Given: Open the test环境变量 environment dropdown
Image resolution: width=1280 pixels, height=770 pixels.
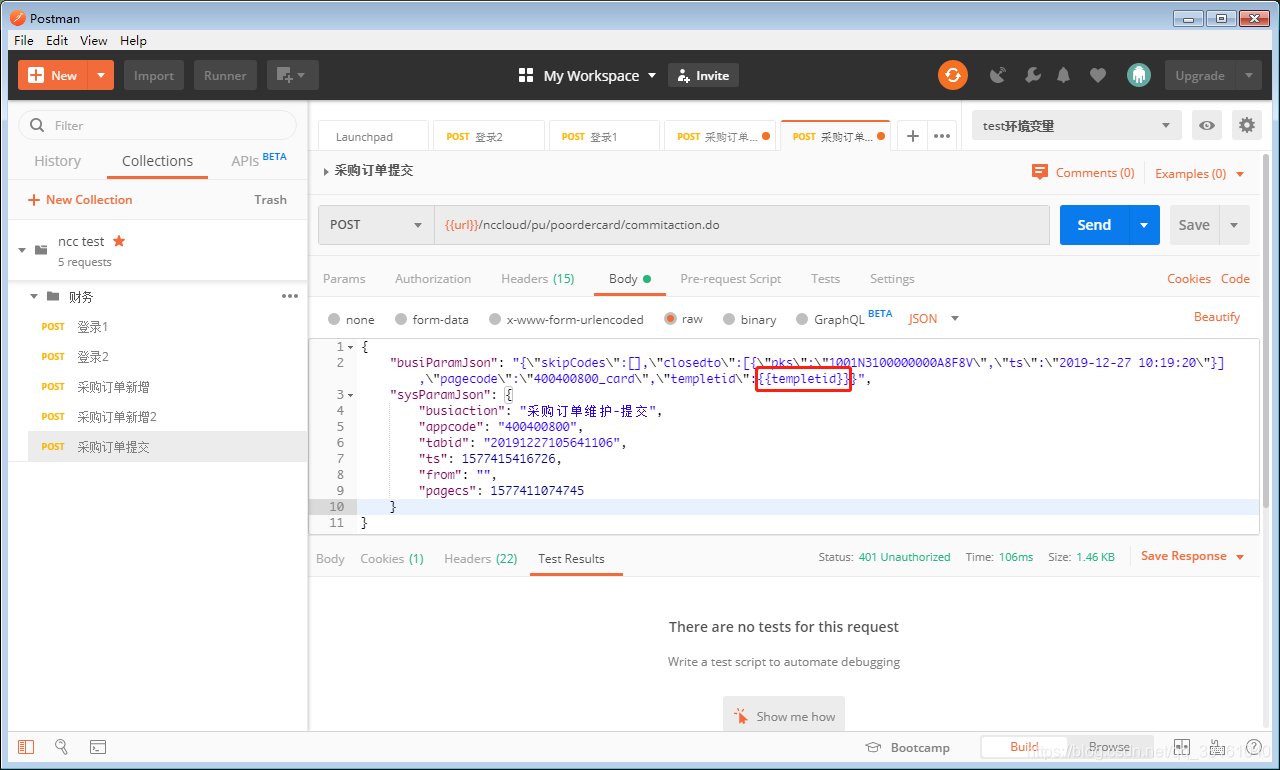Looking at the screenshot, I should coord(1077,125).
